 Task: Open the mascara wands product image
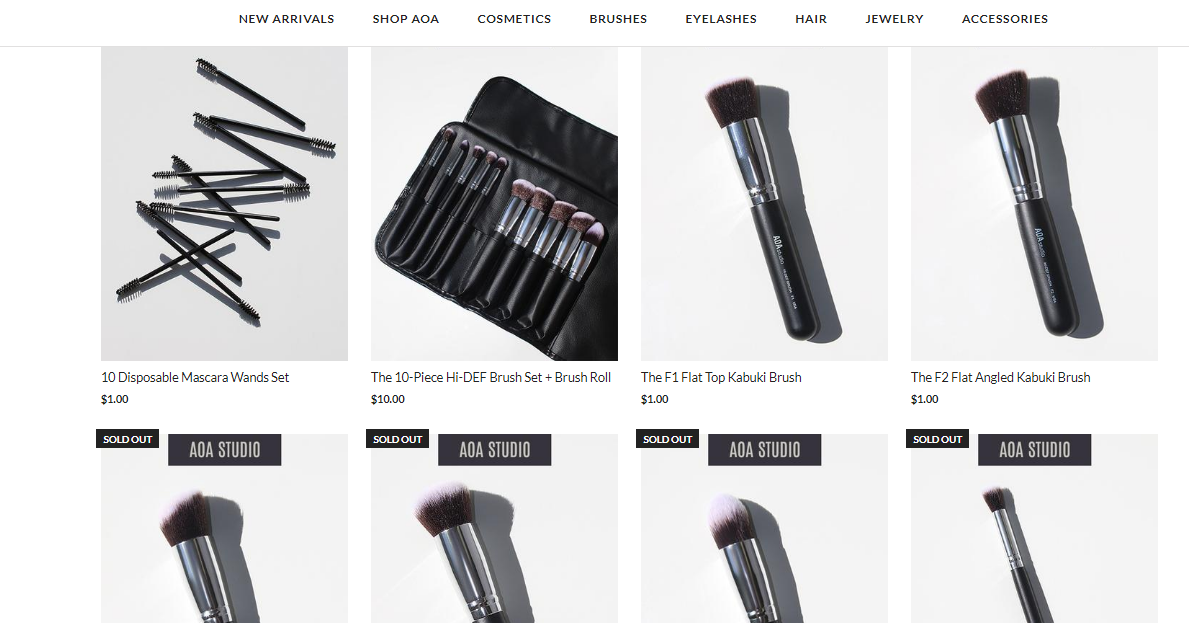[x=224, y=203]
